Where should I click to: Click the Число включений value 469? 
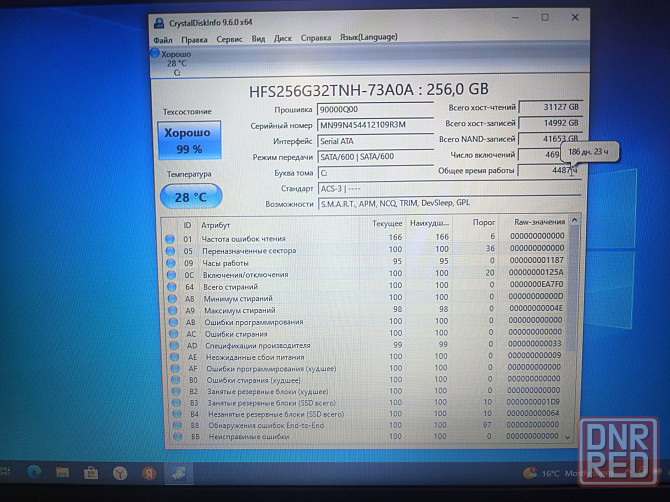point(540,155)
